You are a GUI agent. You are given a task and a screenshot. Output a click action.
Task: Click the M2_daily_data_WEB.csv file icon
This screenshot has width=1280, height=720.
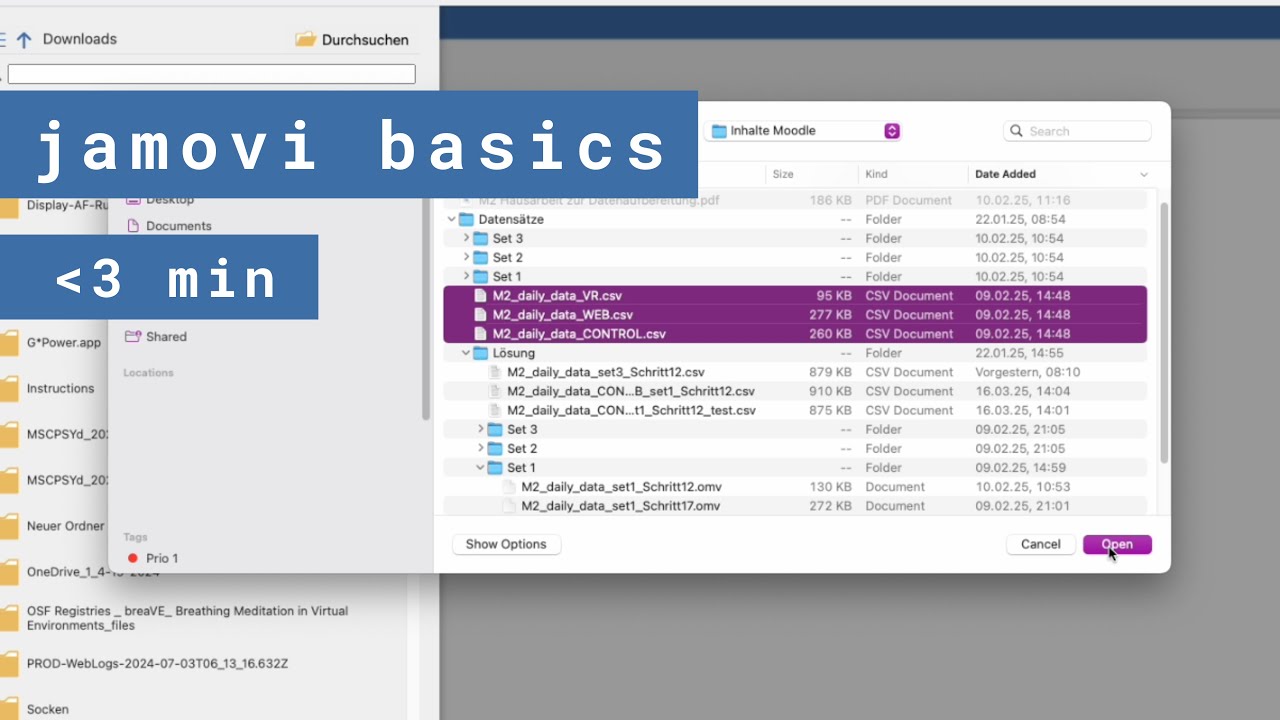480,315
